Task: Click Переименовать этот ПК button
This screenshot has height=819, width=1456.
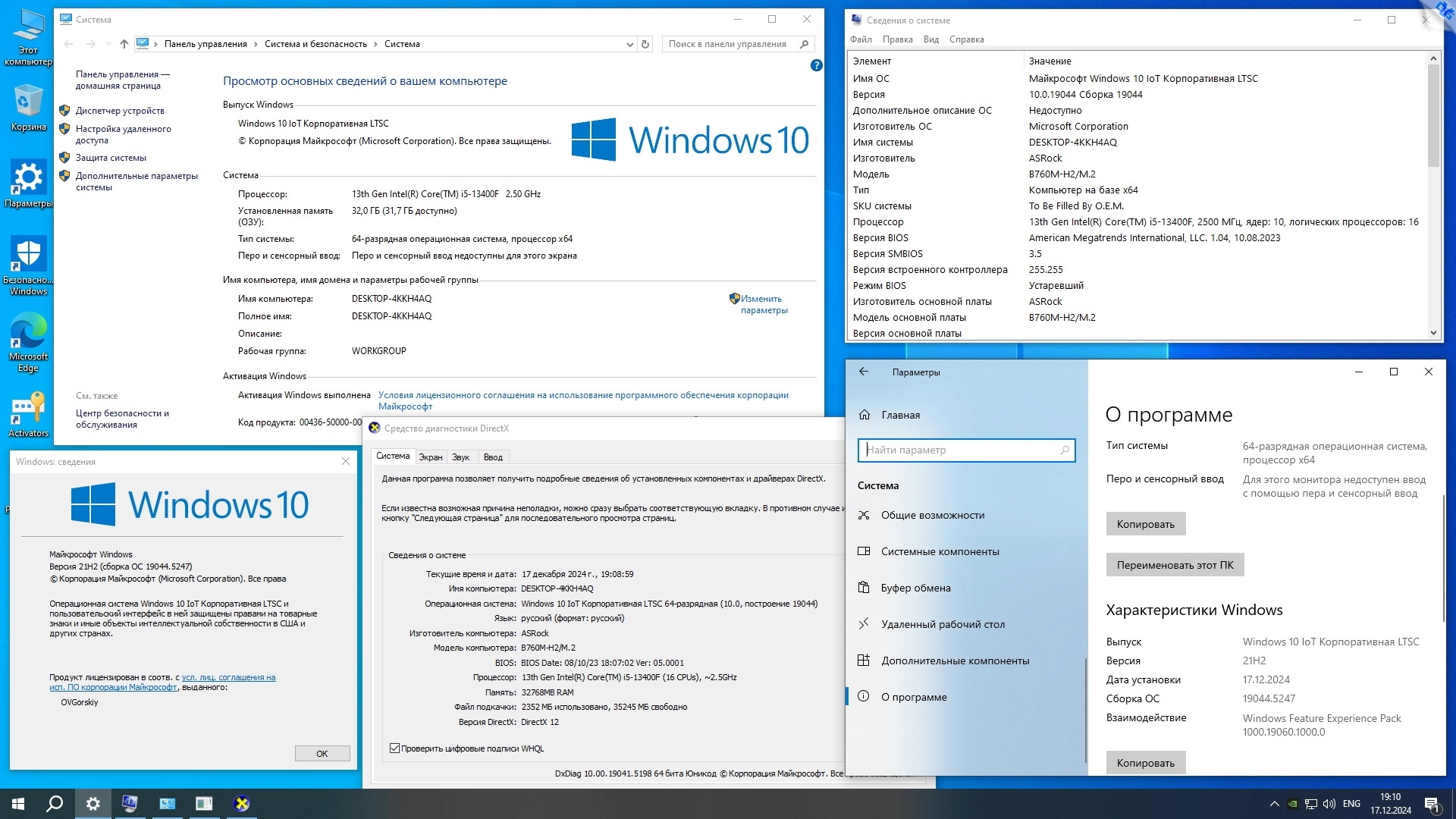Action: click(x=1175, y=565)
